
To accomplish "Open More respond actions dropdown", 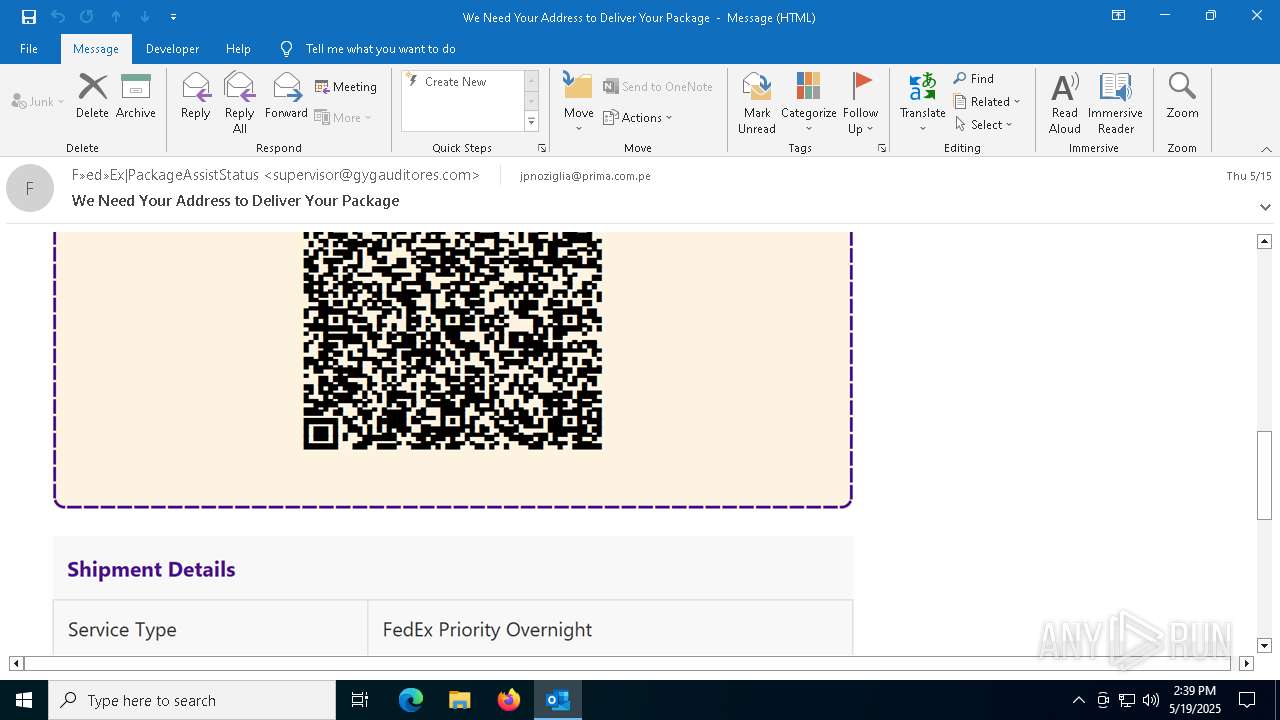I will pos(343,117).
